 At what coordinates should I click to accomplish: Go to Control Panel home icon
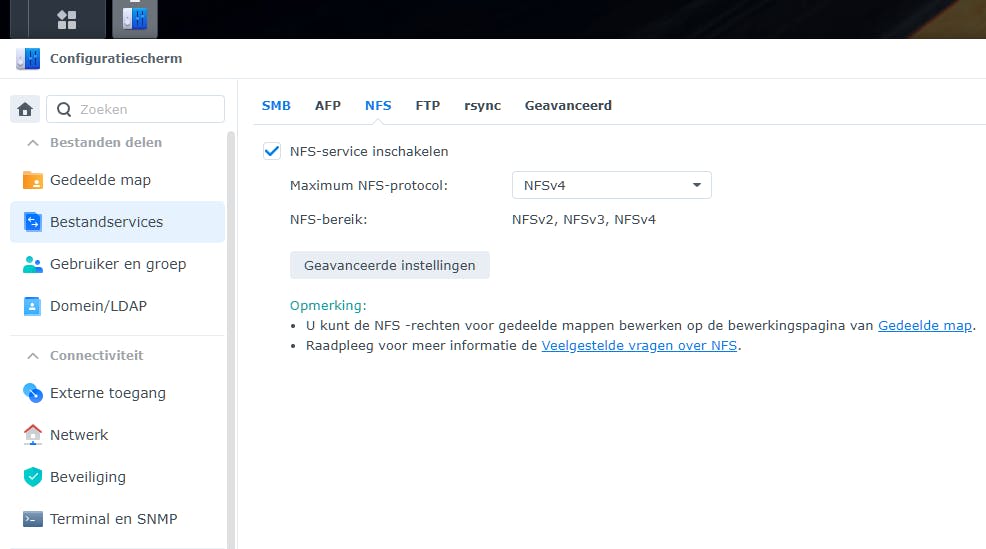tap(26, 109)
